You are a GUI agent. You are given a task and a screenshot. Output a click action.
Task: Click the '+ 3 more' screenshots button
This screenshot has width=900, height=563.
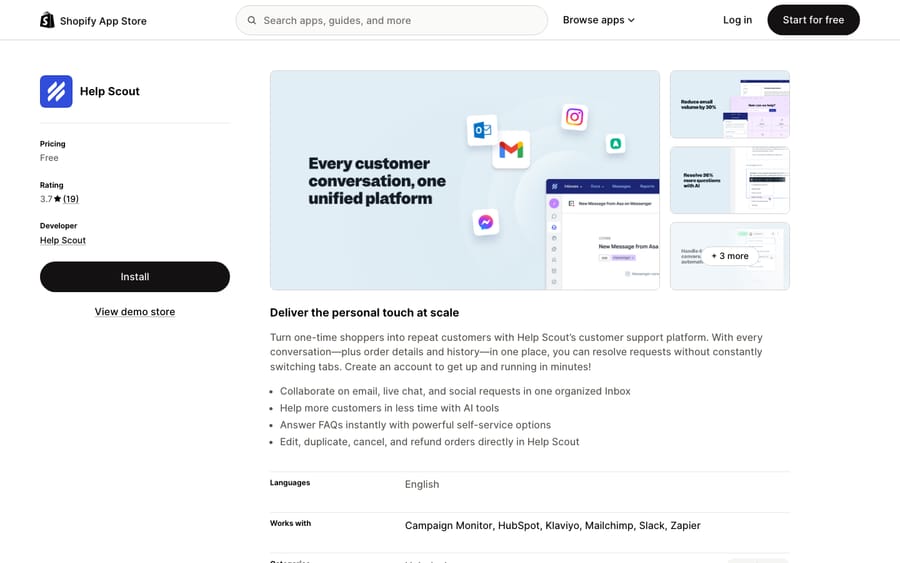[x=730, y=256]
